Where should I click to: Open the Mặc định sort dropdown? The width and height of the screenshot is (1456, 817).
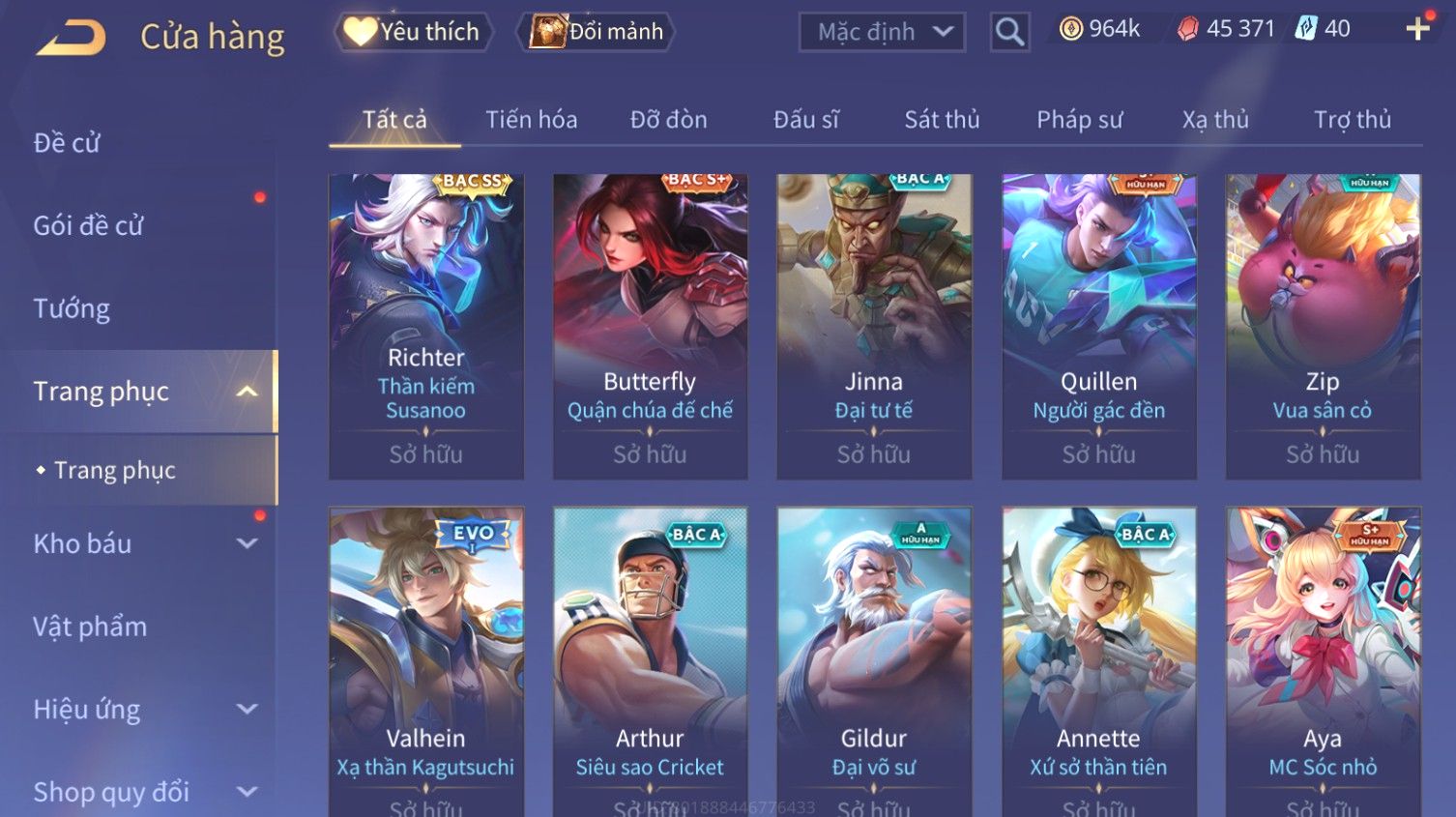(882, 32)
